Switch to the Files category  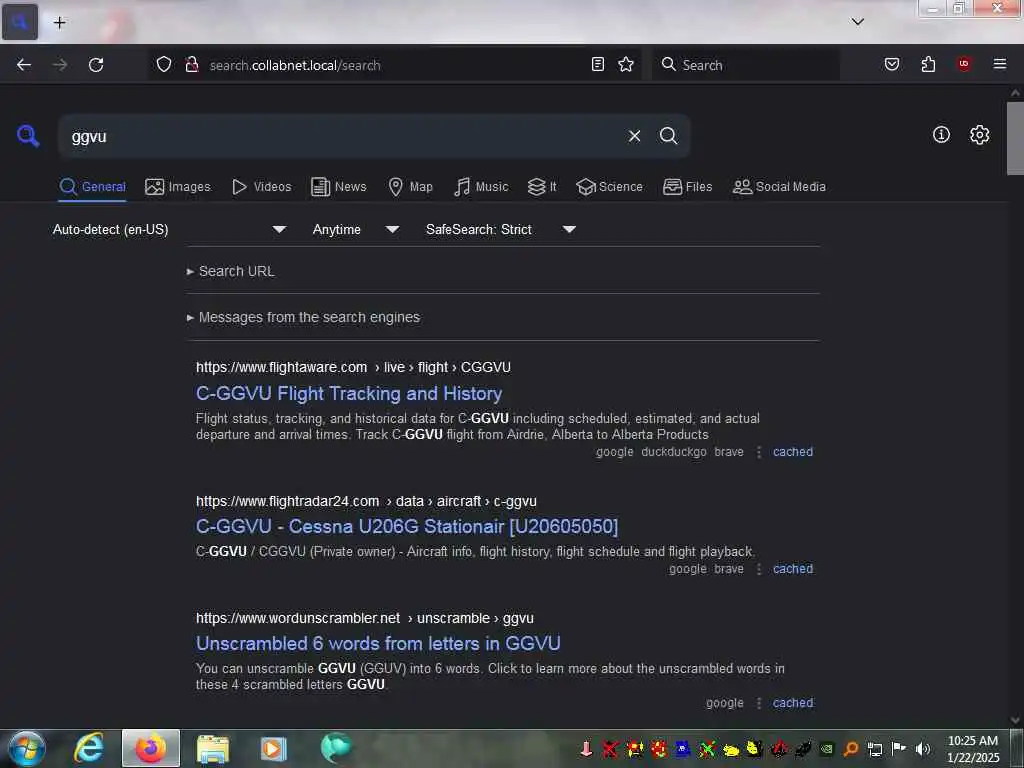(687, 187)
